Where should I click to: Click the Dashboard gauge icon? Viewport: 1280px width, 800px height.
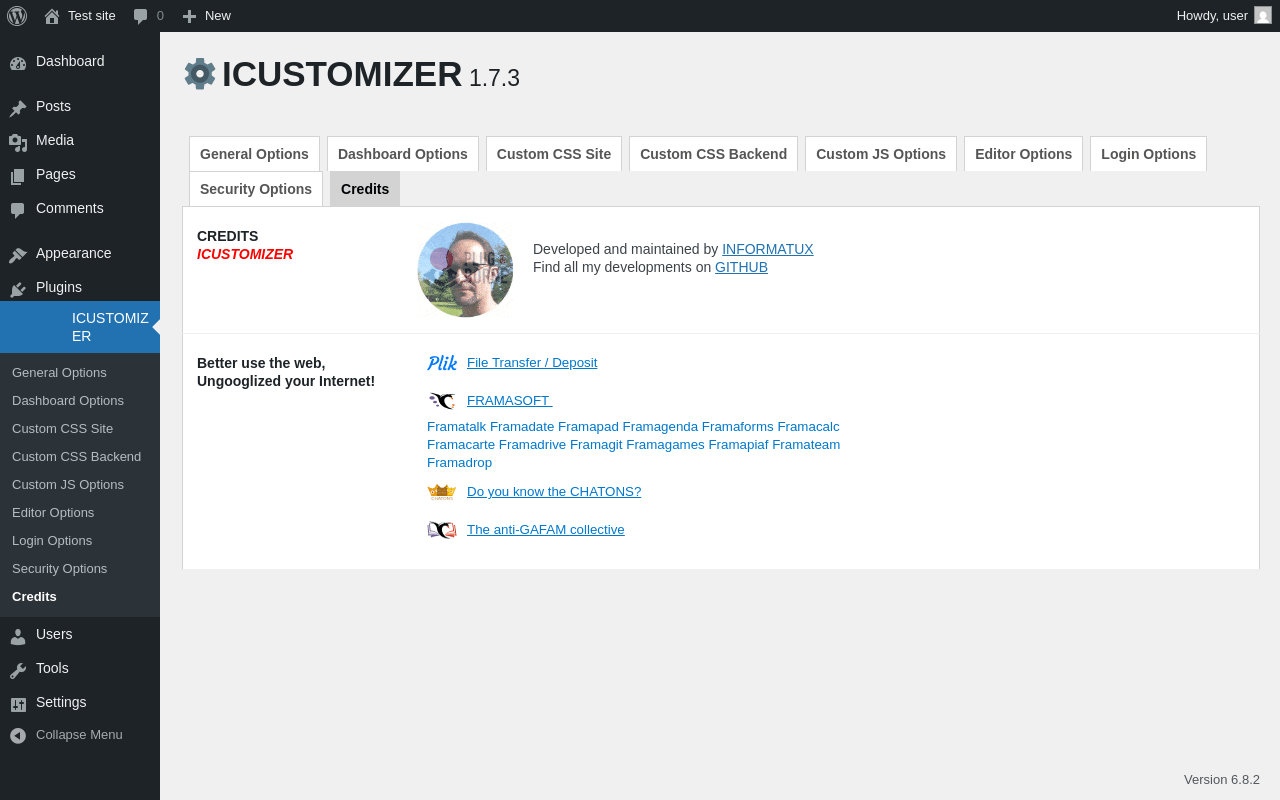pos(18,62)
